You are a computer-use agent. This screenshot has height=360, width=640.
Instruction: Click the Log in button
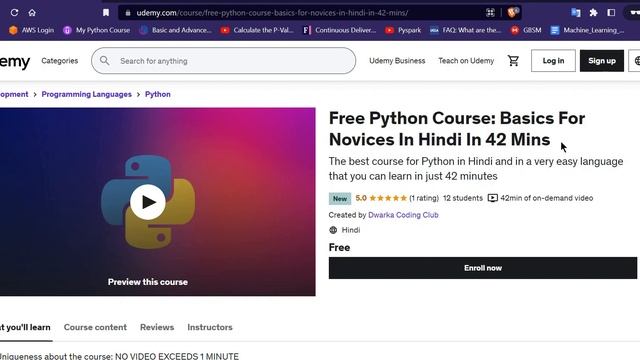[553, 61]
